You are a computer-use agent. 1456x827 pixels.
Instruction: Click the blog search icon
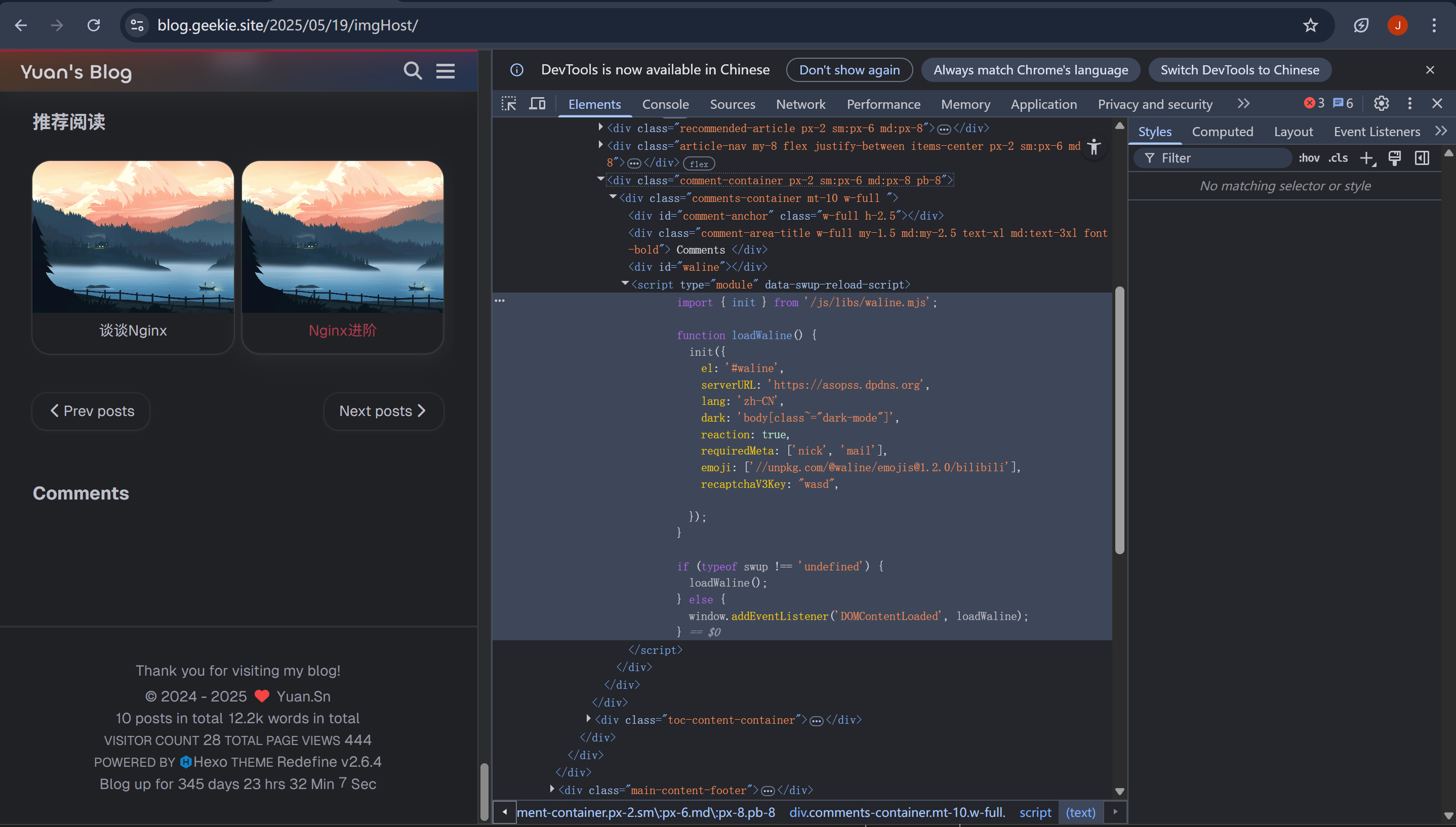point(413,71)
